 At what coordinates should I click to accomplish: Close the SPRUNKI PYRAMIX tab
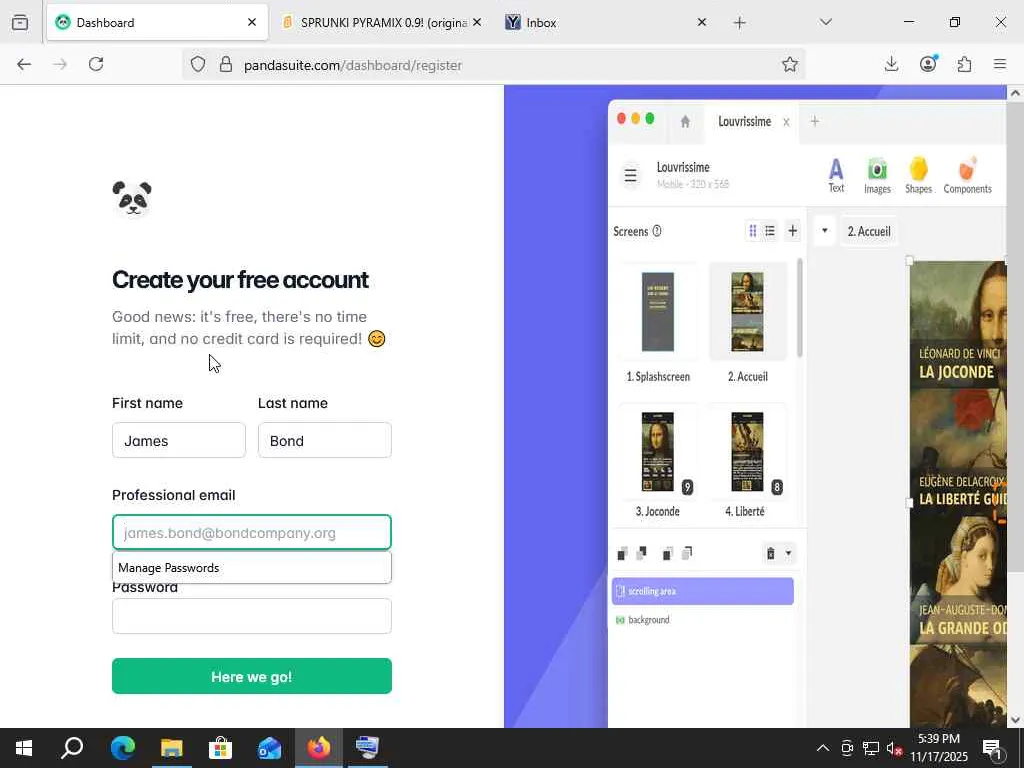(477, 22)
